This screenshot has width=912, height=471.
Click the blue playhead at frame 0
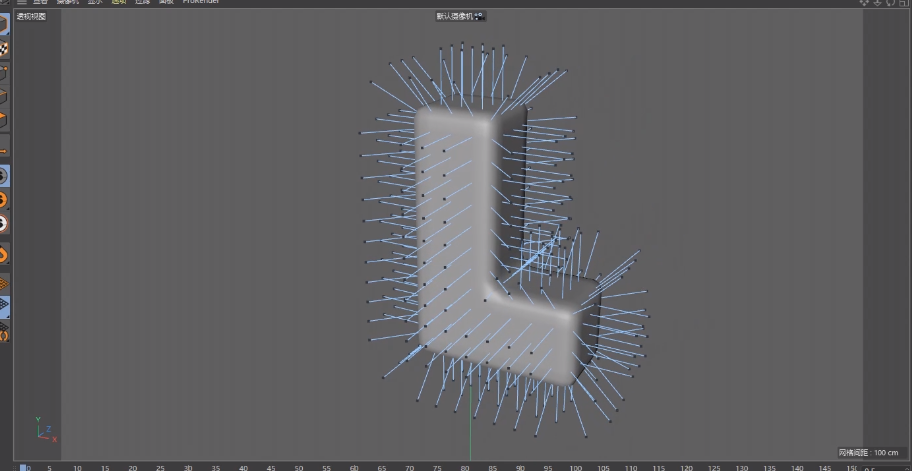click(24, 468)
